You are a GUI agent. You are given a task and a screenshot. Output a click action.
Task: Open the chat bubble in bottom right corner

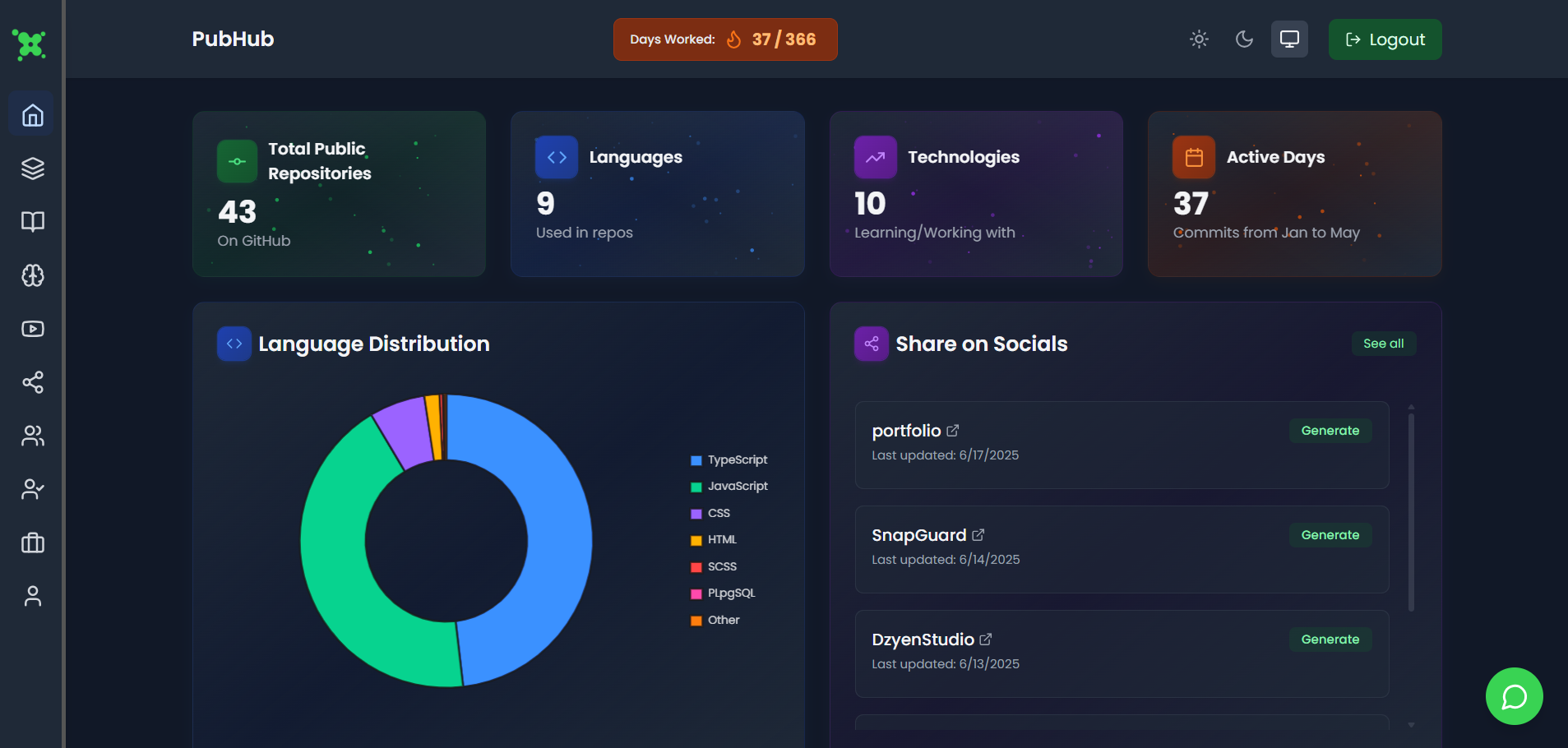[1513, 696]
